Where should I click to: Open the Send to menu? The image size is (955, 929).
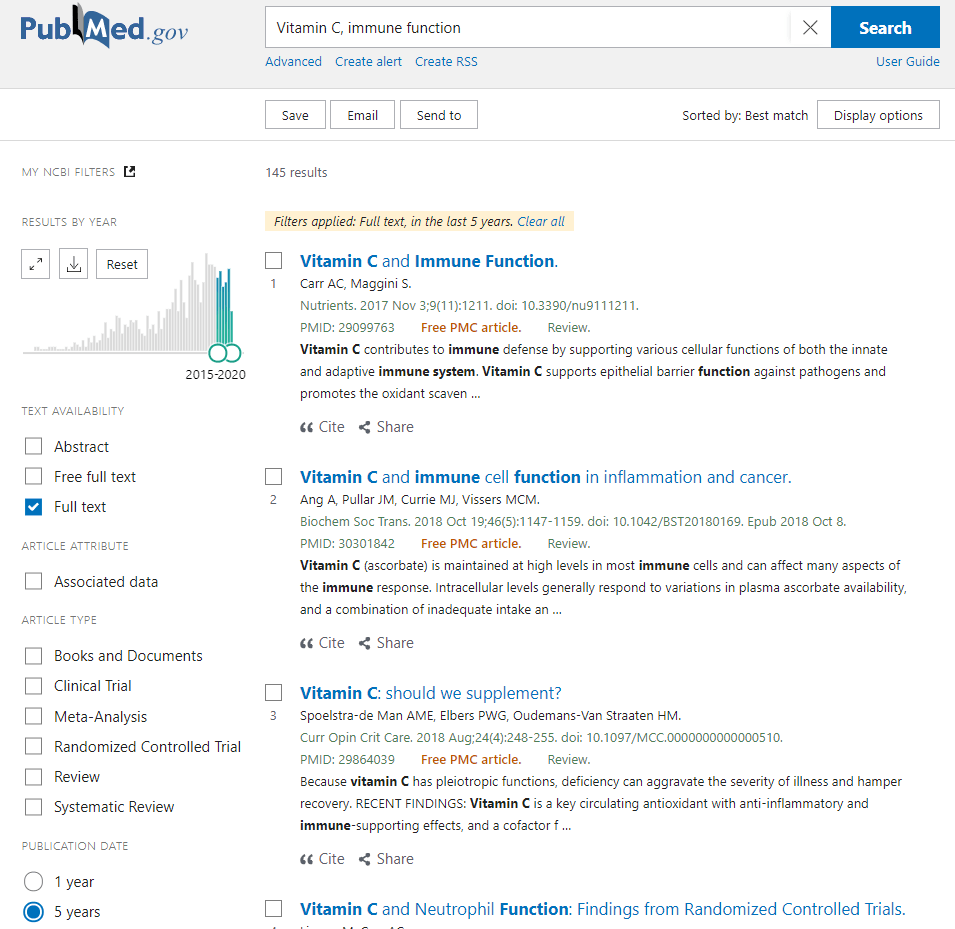point(438,114)
